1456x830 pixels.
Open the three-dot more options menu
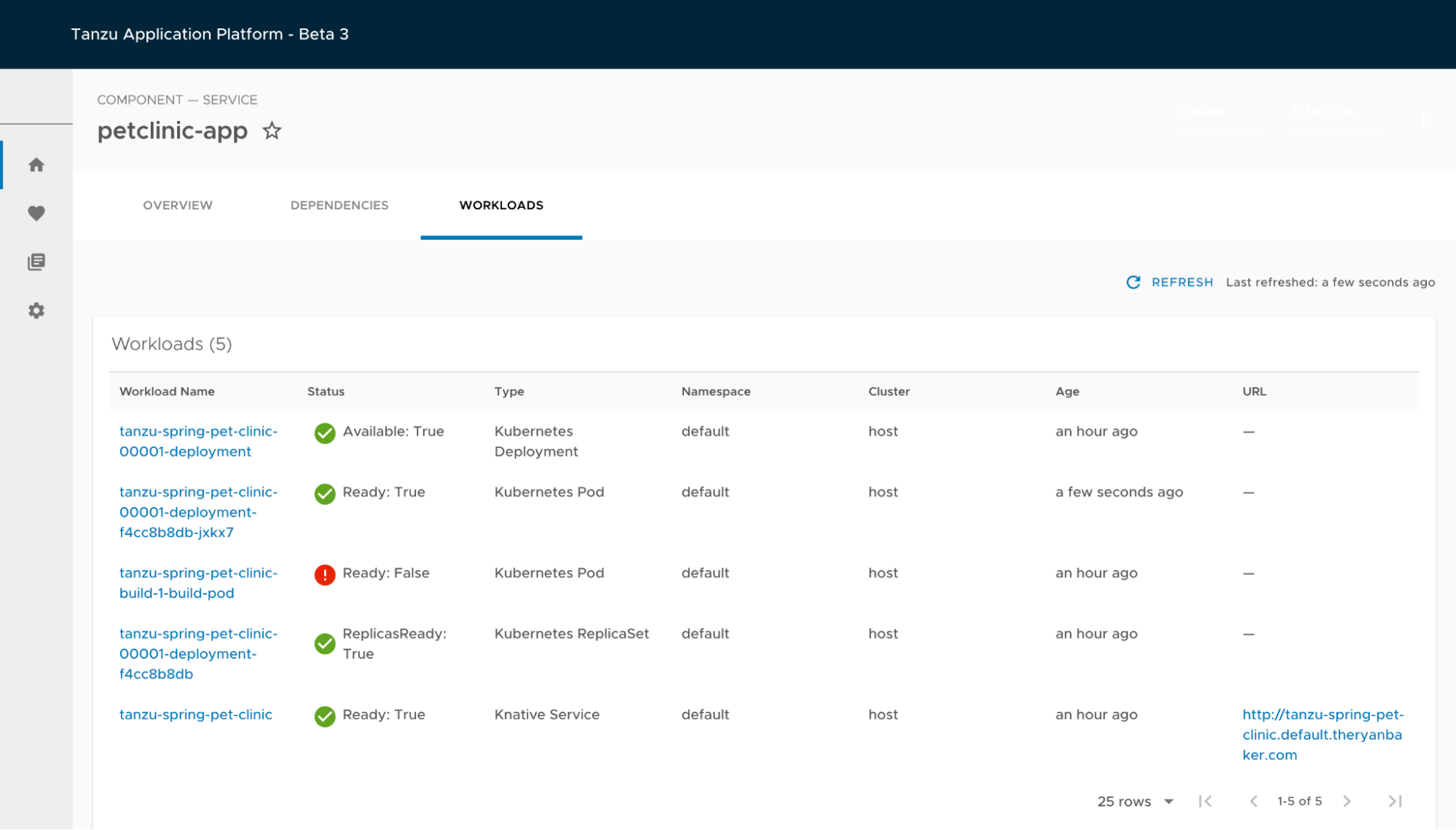pos(1423,120)
